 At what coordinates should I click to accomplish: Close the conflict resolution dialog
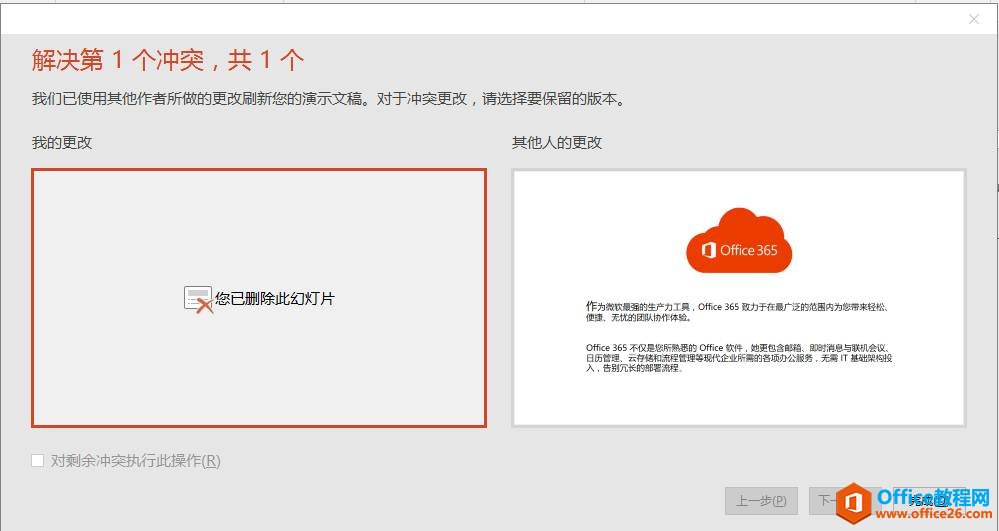tap(974, 19)
